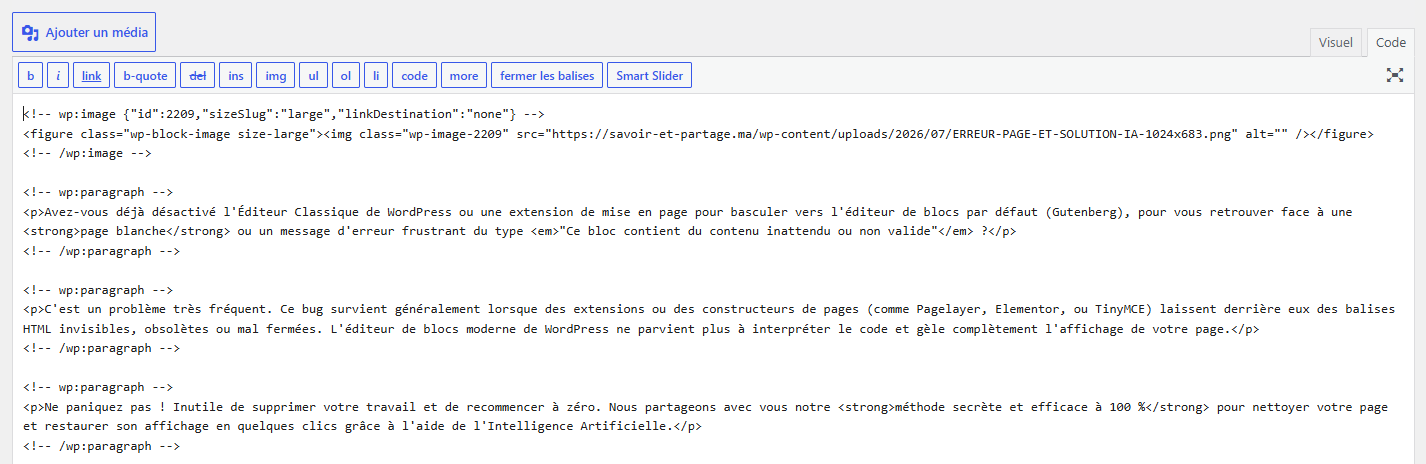Click line starting 'HTML invisibles, obsolètes'

[x=641, y=329]
